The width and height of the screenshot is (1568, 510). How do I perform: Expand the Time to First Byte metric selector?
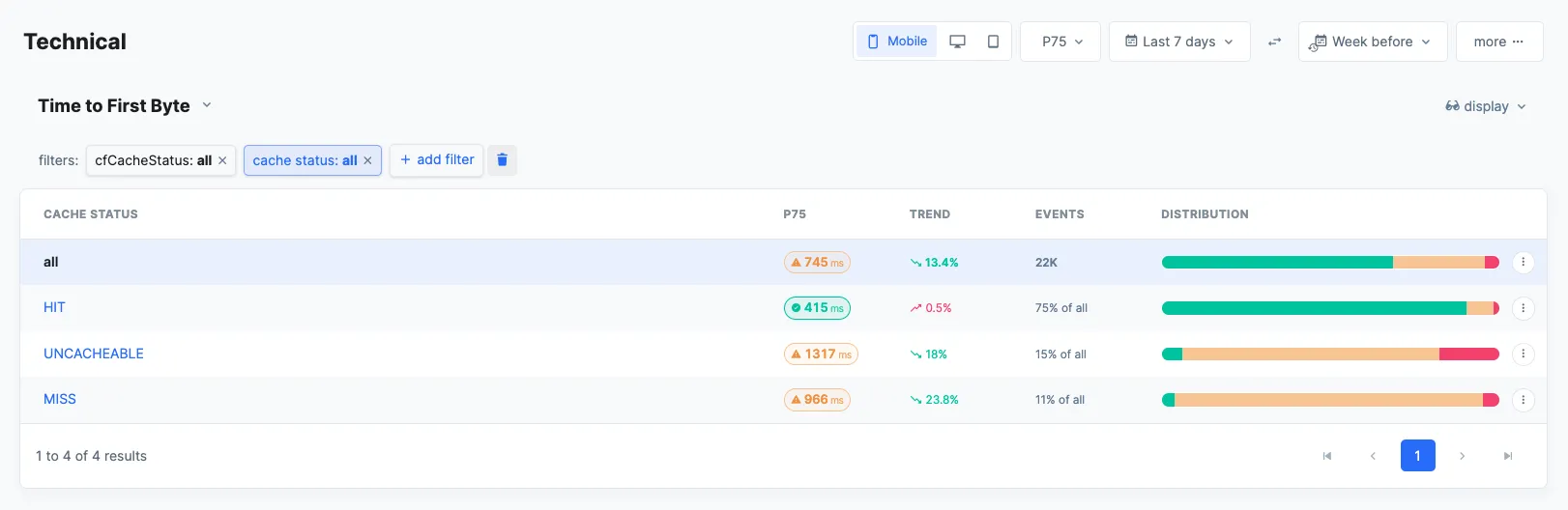pyautogui.click(x=124, y=106)
